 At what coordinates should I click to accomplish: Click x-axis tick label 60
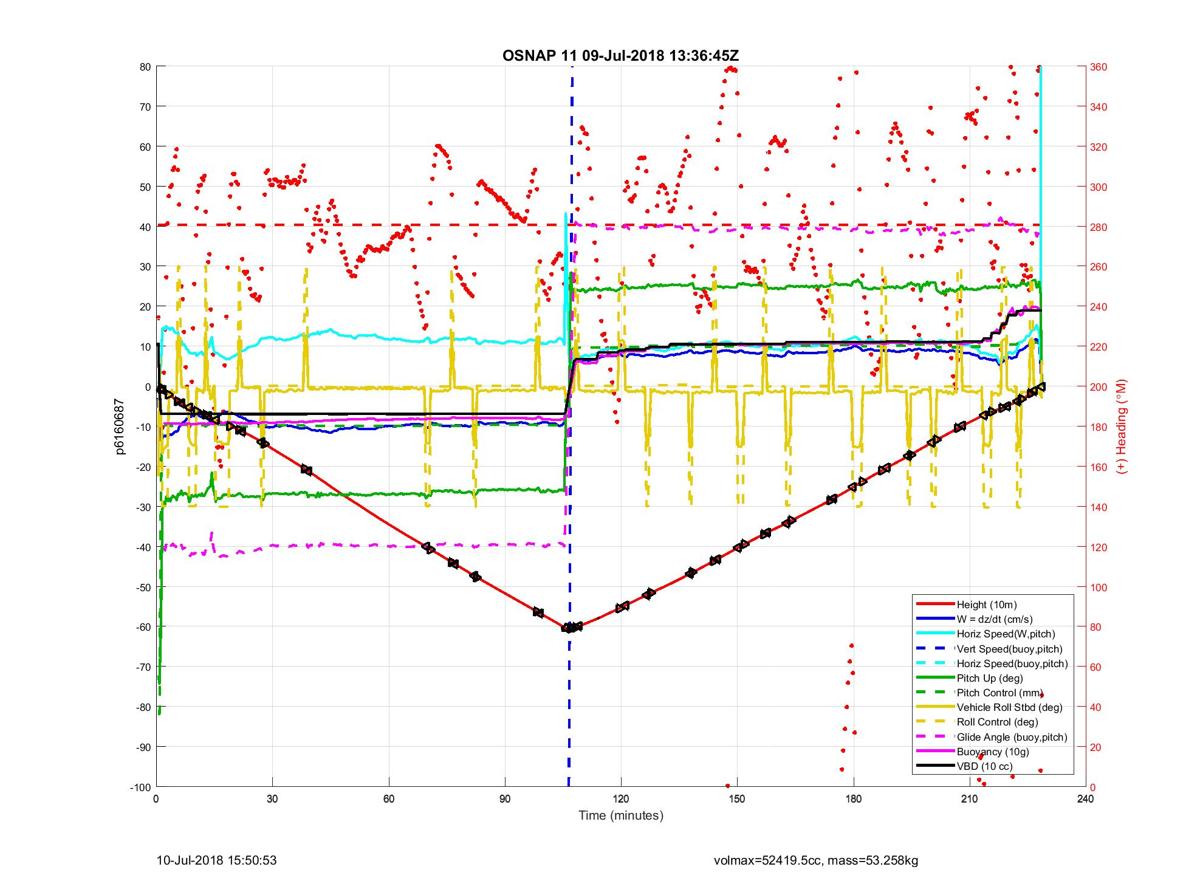388,799
